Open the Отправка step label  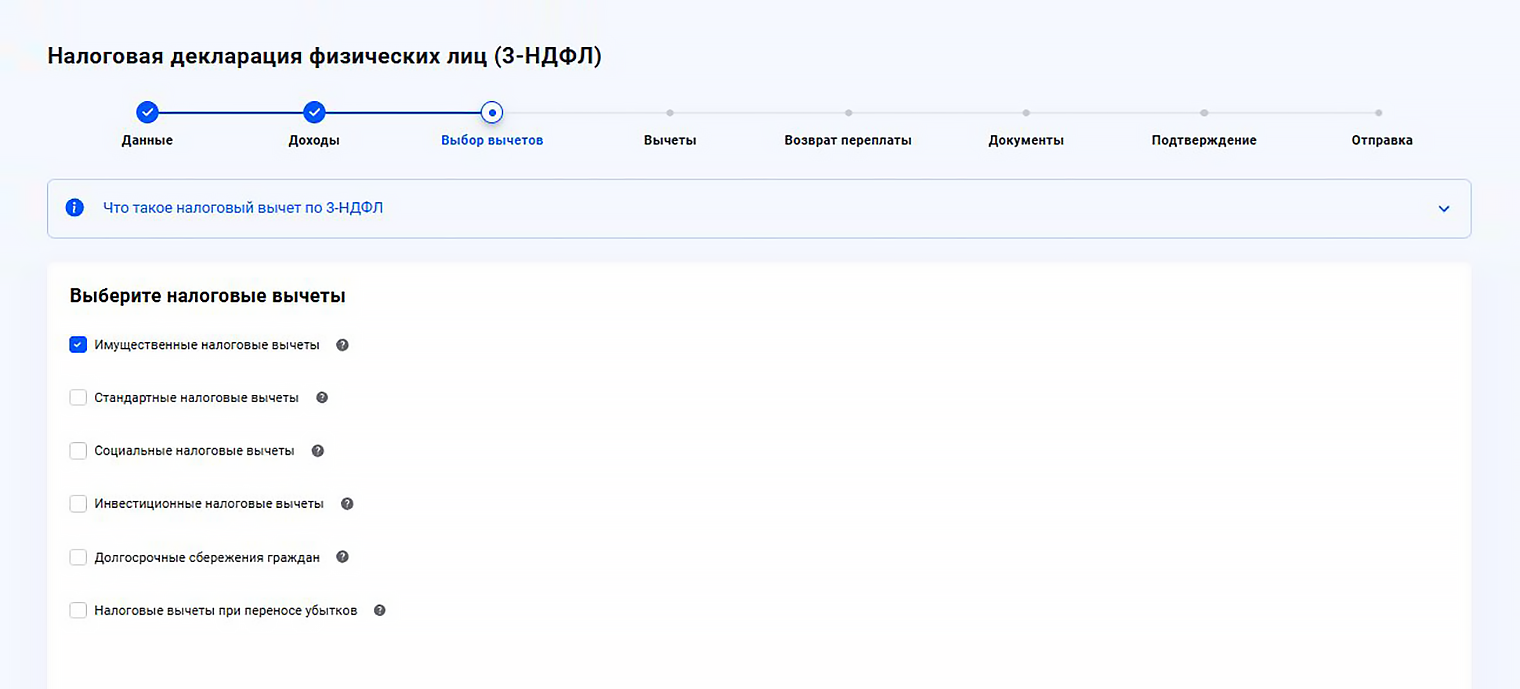click(1382, 140)
